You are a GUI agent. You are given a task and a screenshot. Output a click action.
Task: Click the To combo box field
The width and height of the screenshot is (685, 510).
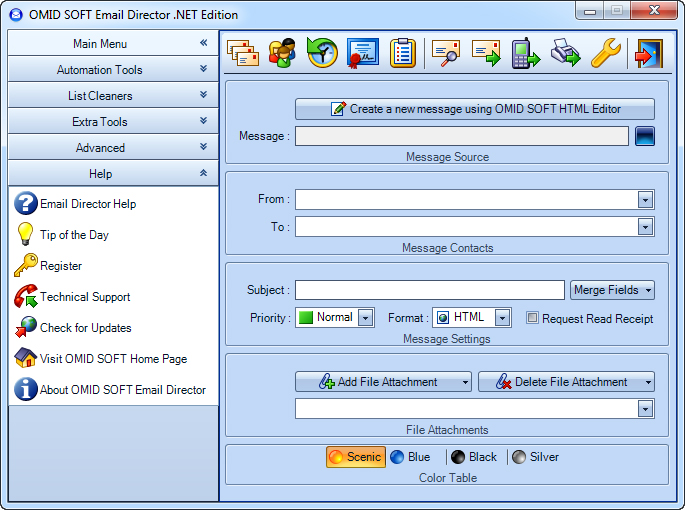[x=475, y=227]
